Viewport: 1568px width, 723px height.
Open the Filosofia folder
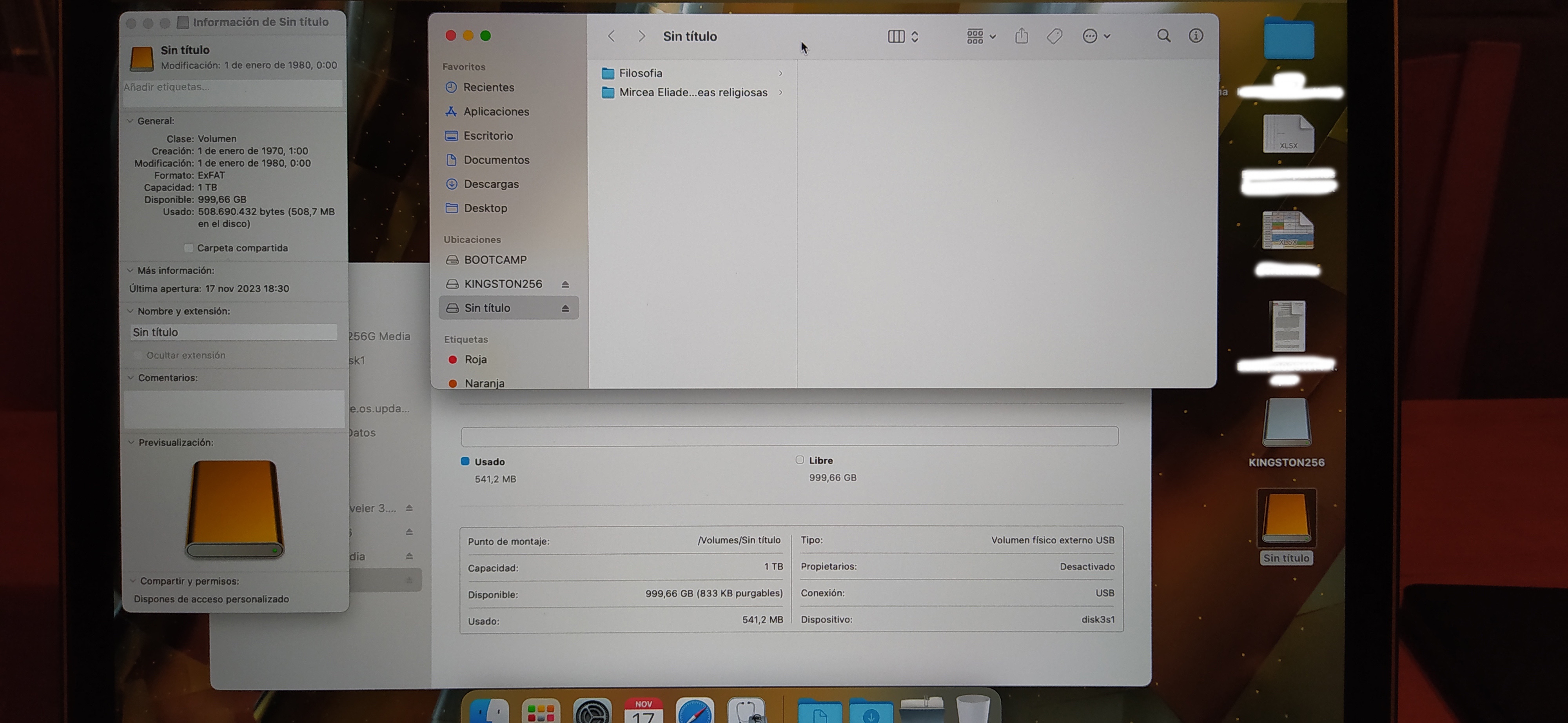(640, 73)
